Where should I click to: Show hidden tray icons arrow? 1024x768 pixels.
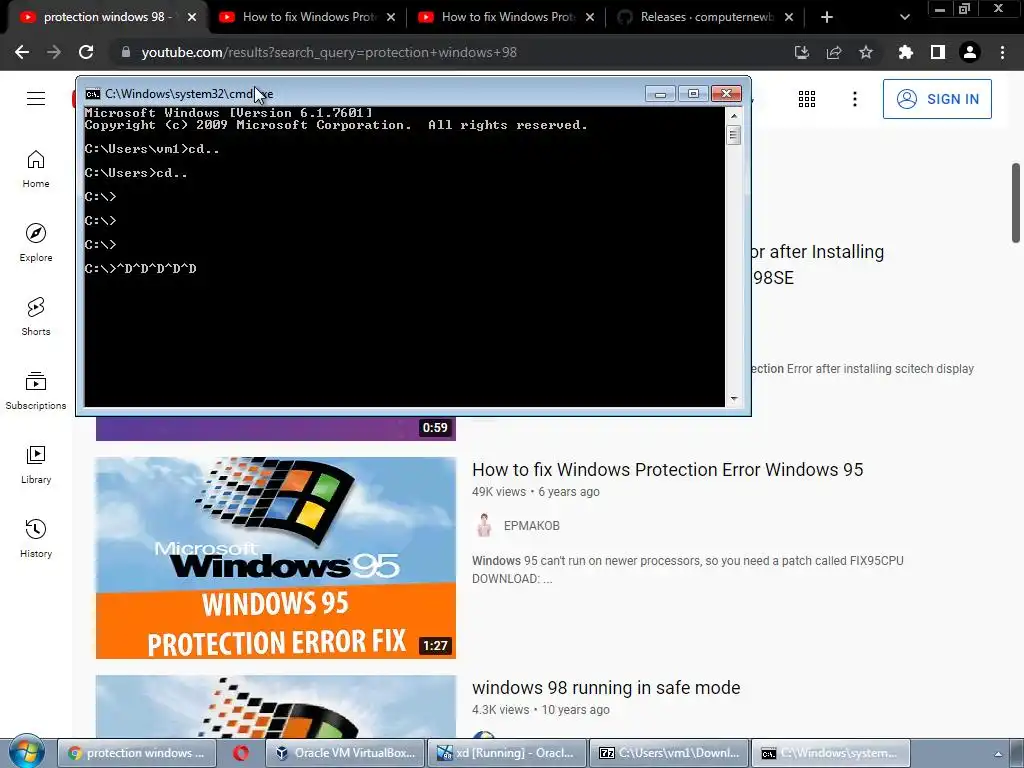click(x=997, y=754)
